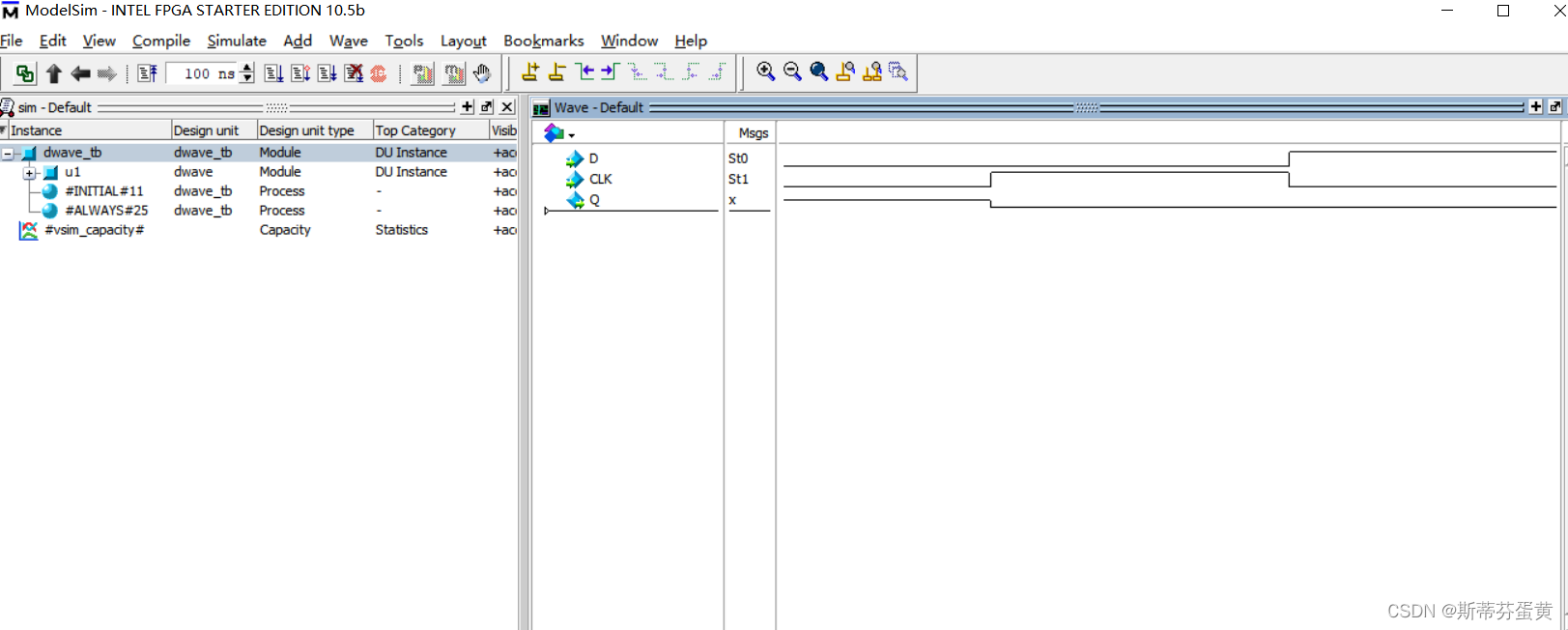Click the Restart simulation icon
1568x630 pixels.
(x=148, y=73)
